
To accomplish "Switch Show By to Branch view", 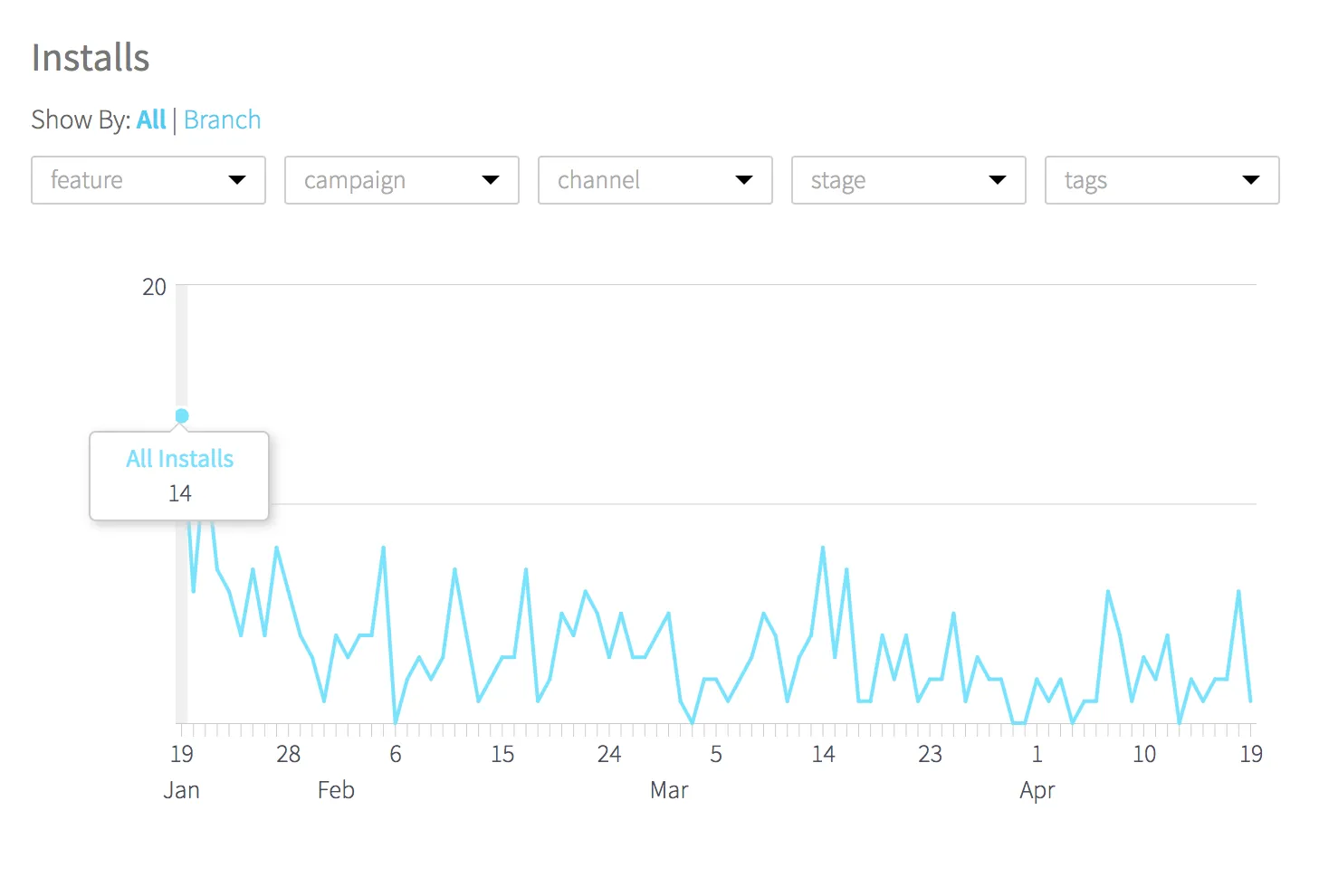I will [222, 119].
